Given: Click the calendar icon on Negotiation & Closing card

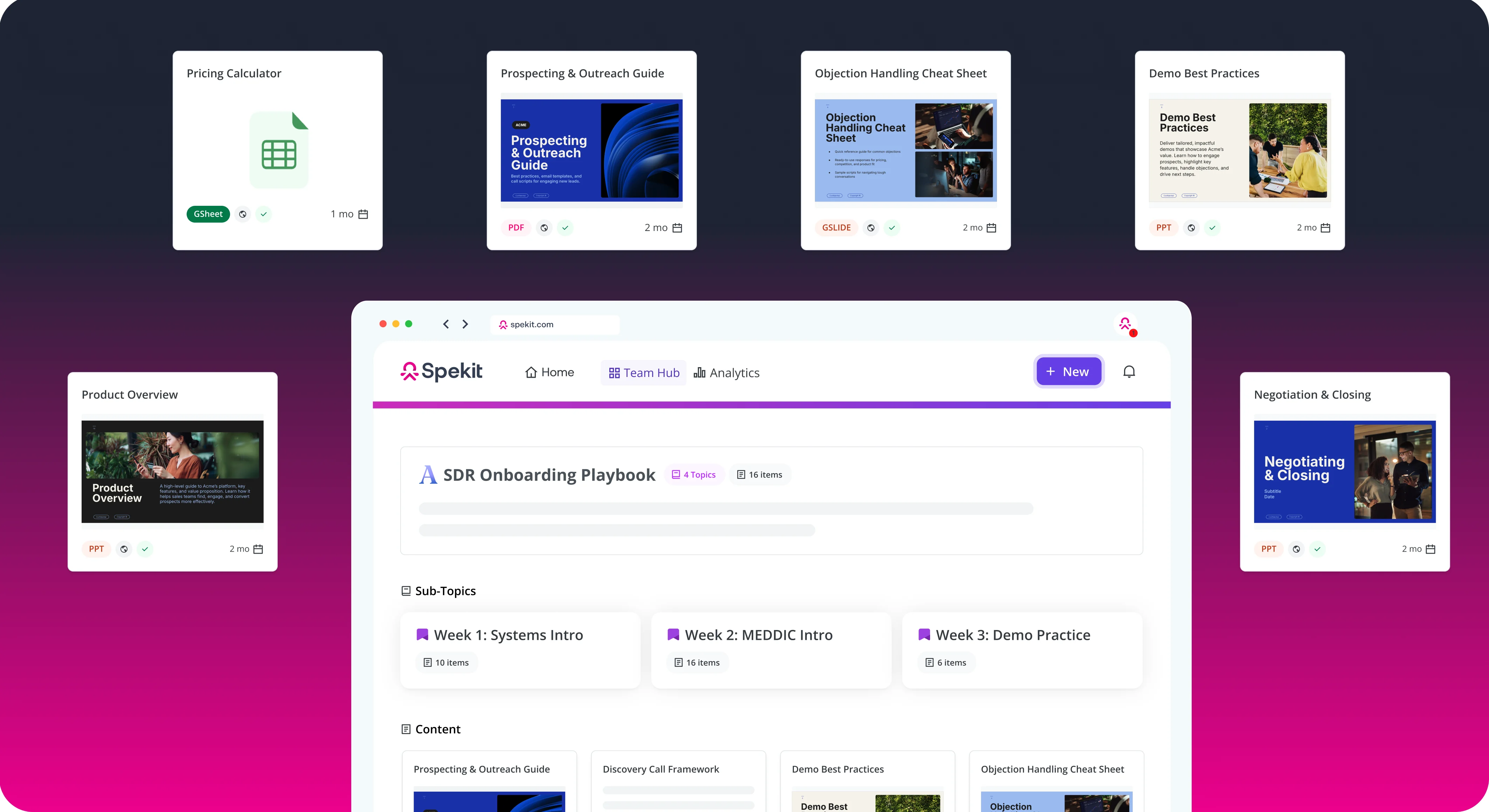Looking at the screenshot, I should (1431, 549).
